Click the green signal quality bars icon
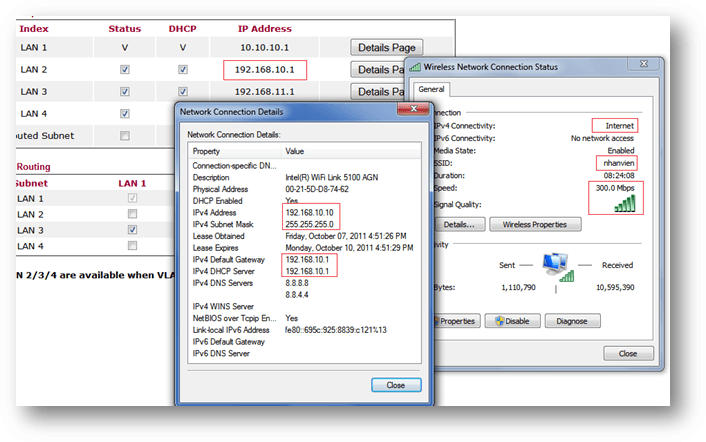706x442 pixels. tap(623, 202)
